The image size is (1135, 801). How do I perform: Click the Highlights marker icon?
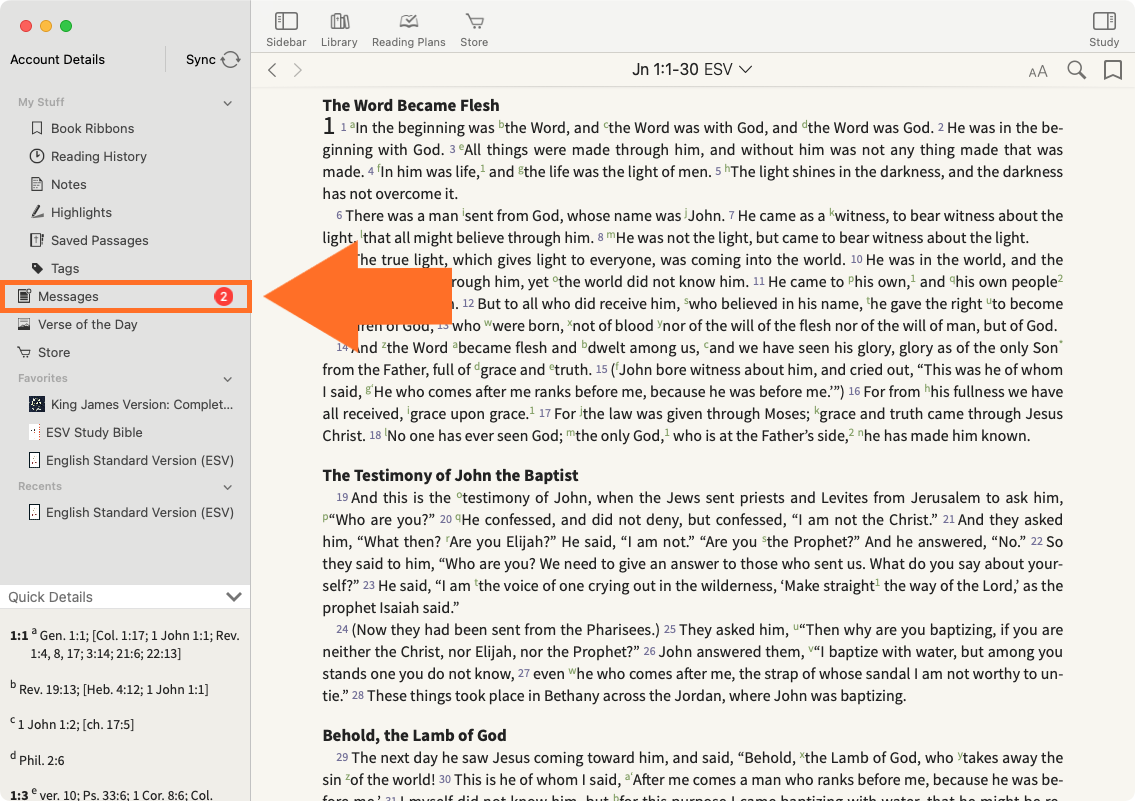click(x=37, y=211)
